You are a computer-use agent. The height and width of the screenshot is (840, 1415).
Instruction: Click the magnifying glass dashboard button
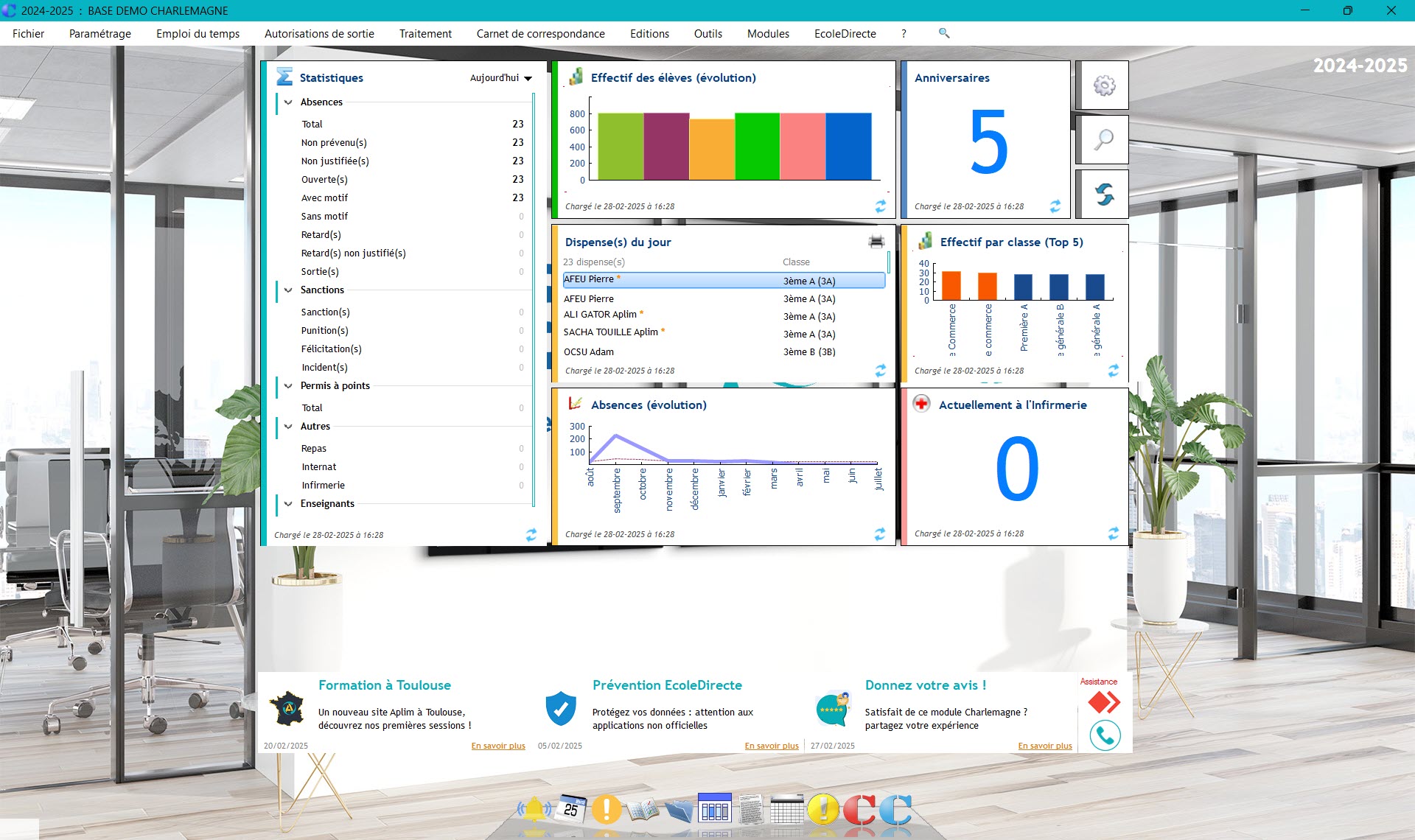[1103, 139]
